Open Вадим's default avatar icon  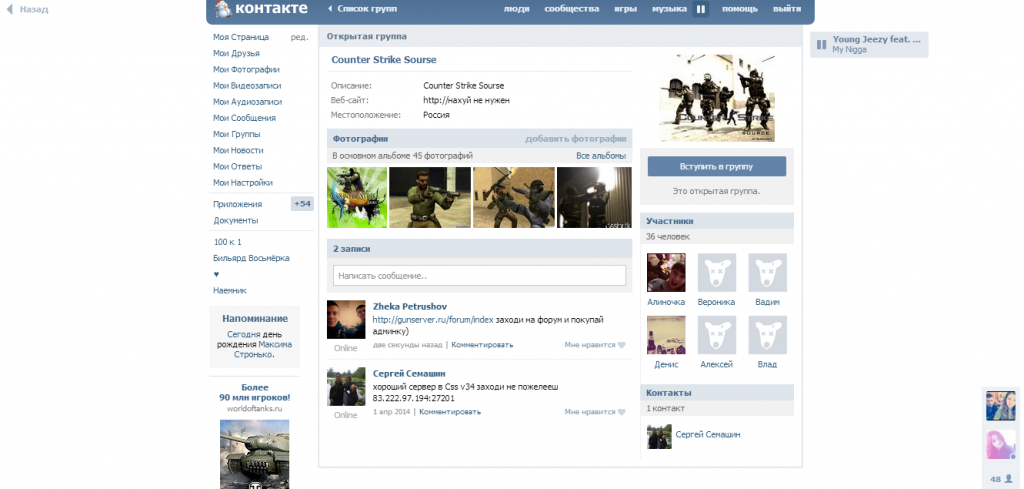tap(767, 273)
